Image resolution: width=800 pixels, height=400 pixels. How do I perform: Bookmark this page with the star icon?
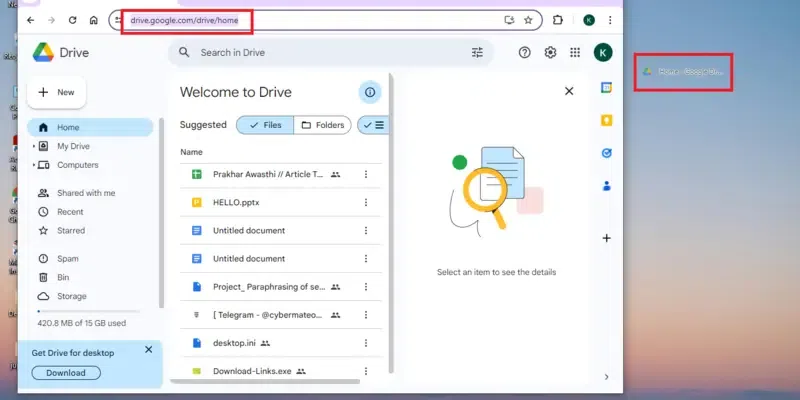[x=528, y=20]
